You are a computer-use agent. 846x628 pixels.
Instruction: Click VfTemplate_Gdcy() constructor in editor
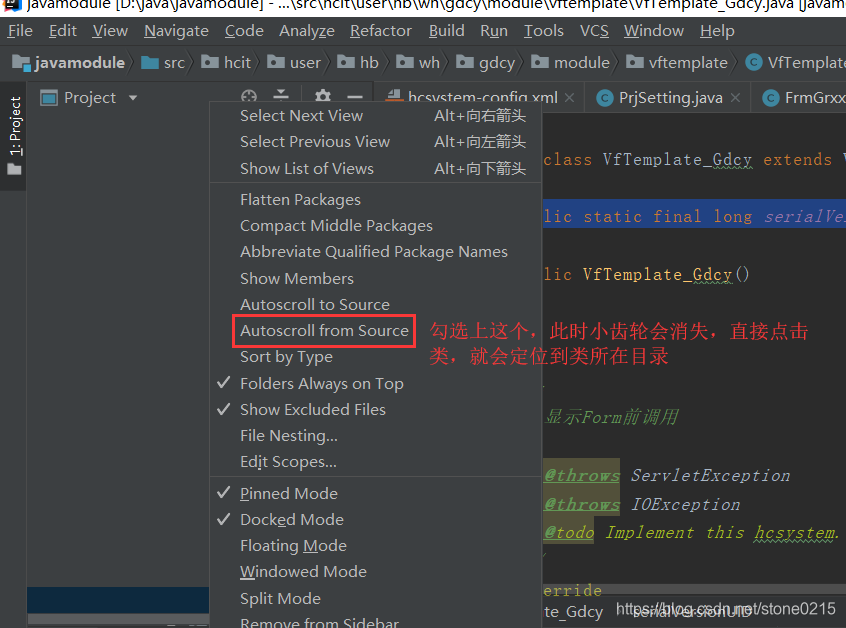point(666,275)
